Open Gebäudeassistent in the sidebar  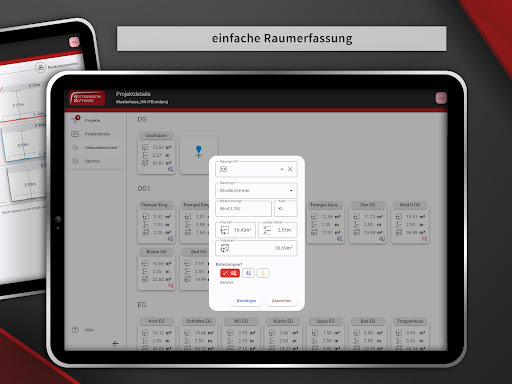[101, 148]
